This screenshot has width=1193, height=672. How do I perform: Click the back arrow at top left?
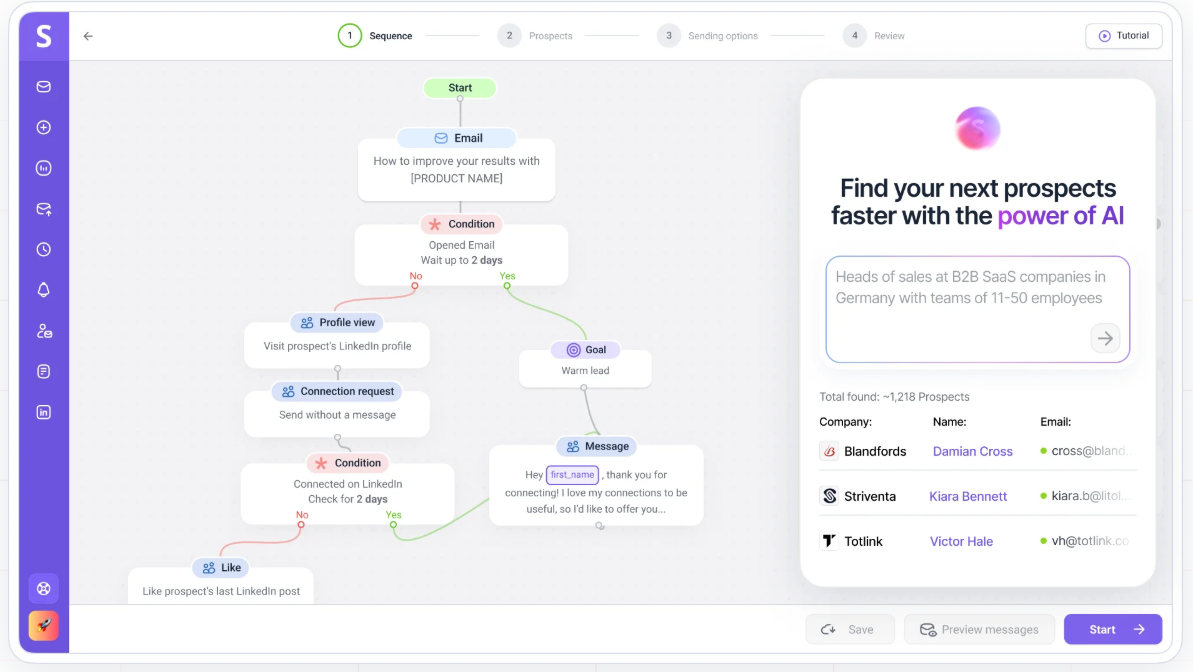pos(88,36)
